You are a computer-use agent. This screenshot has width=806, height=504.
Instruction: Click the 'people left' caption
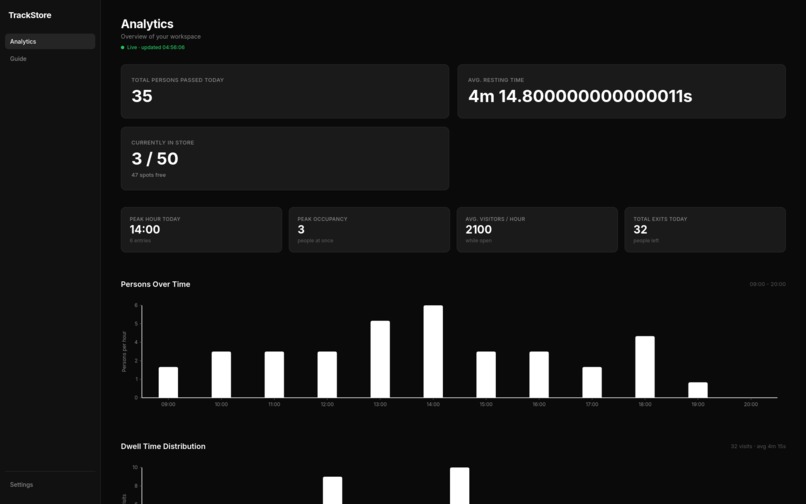pyautogui.click(x=646, y=241)
